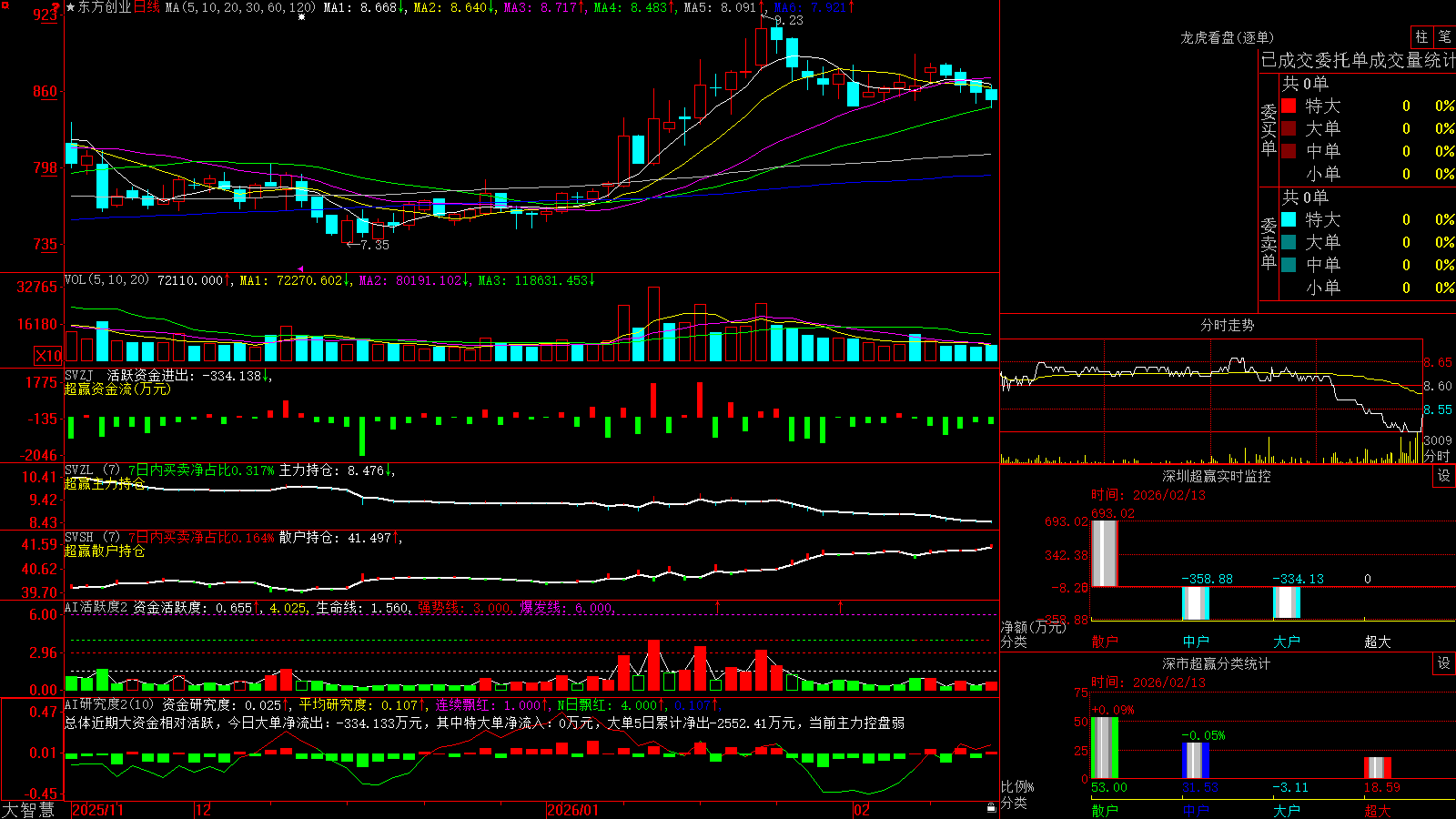Click the 散户 bar showing 693.02
The image size is (1456, 819).
coord(1105,553)
